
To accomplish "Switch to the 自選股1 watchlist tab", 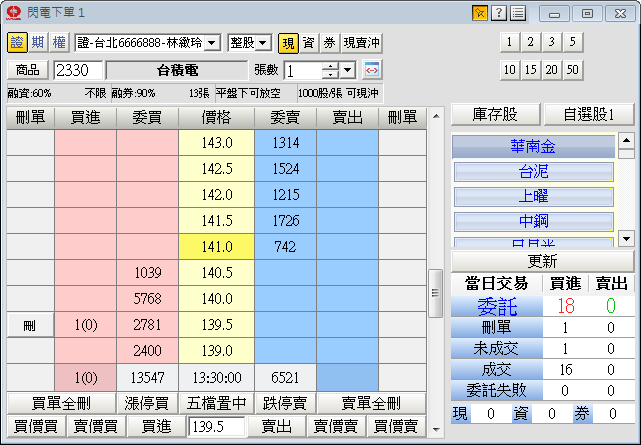I will click(588, 114).
